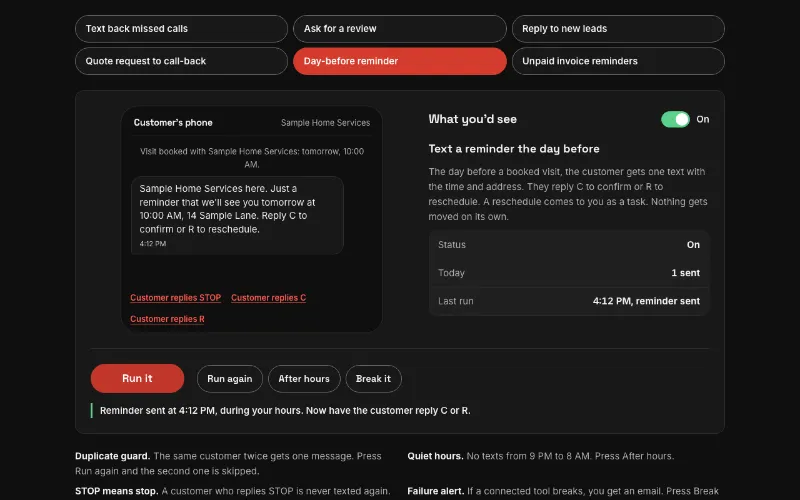Click the Failure alert note
The image size is (800, 500).
[563, 491]
